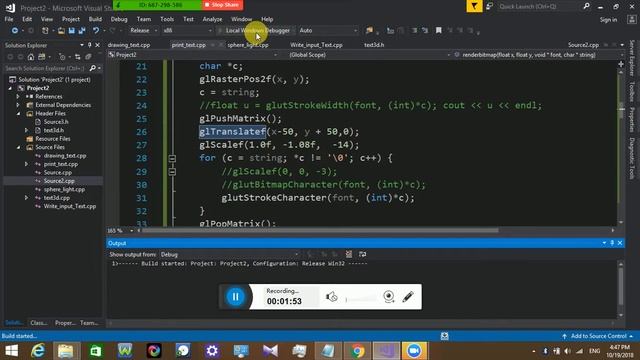Viewport: 640px width, 360px height.
Task: Click the notifications filter flag icon
Action: click(474, 6)
